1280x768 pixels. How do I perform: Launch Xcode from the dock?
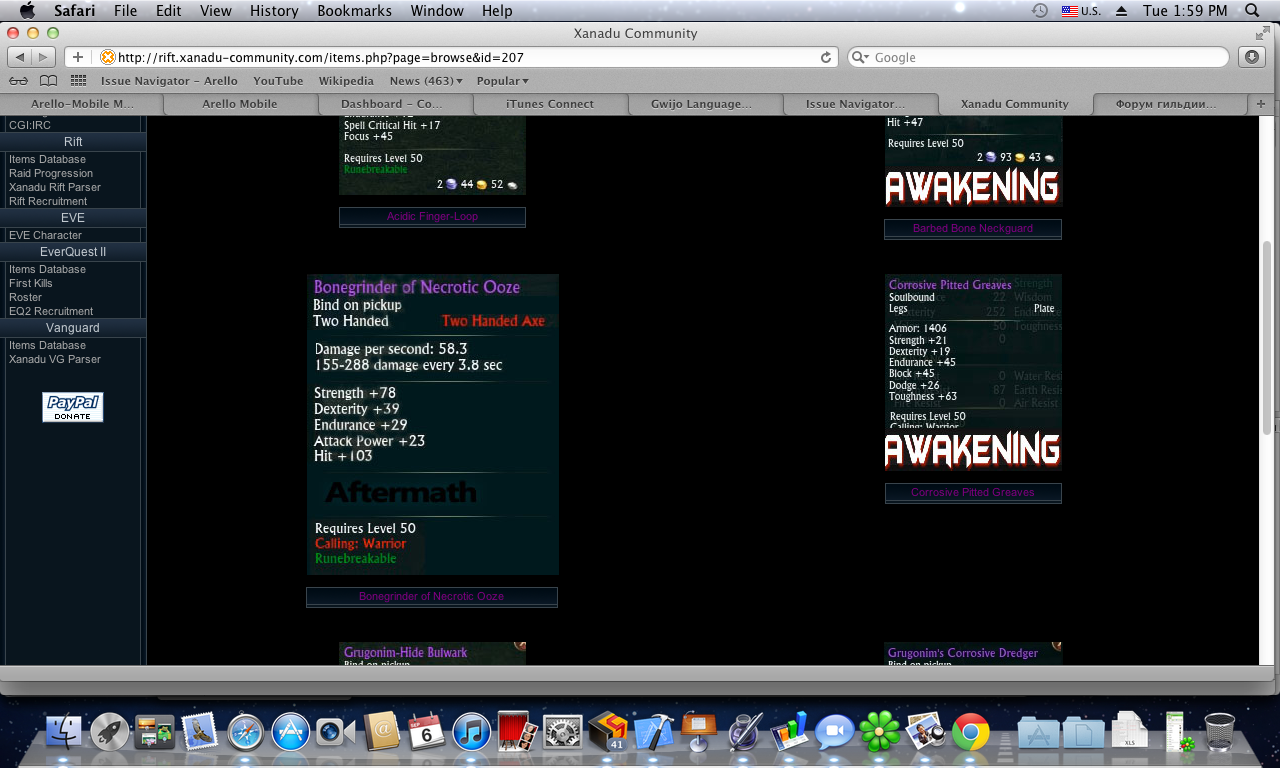(x=653, y=732)
